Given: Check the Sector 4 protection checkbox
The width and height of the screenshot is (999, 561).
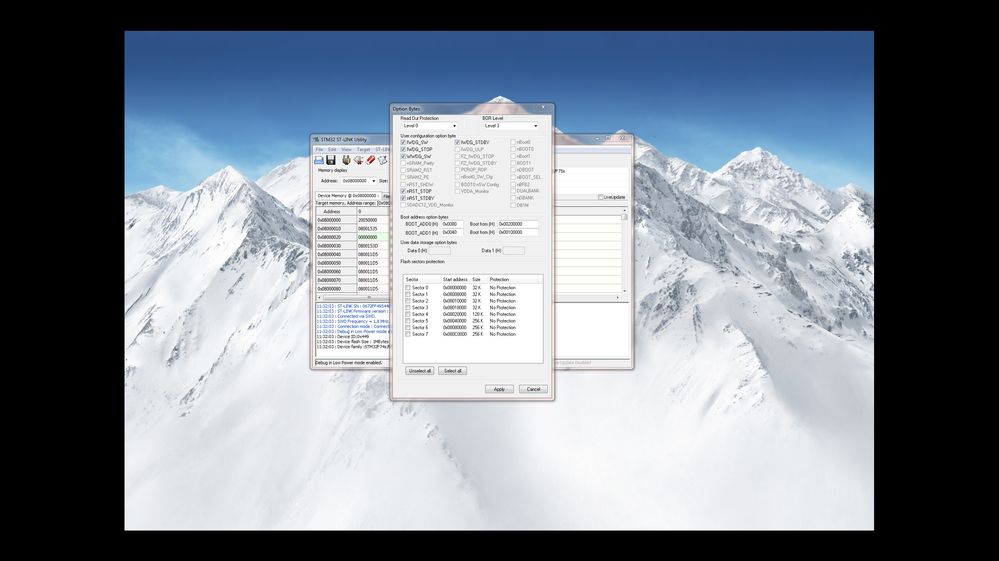Looking at the screenshot, I should pos(408,315).
